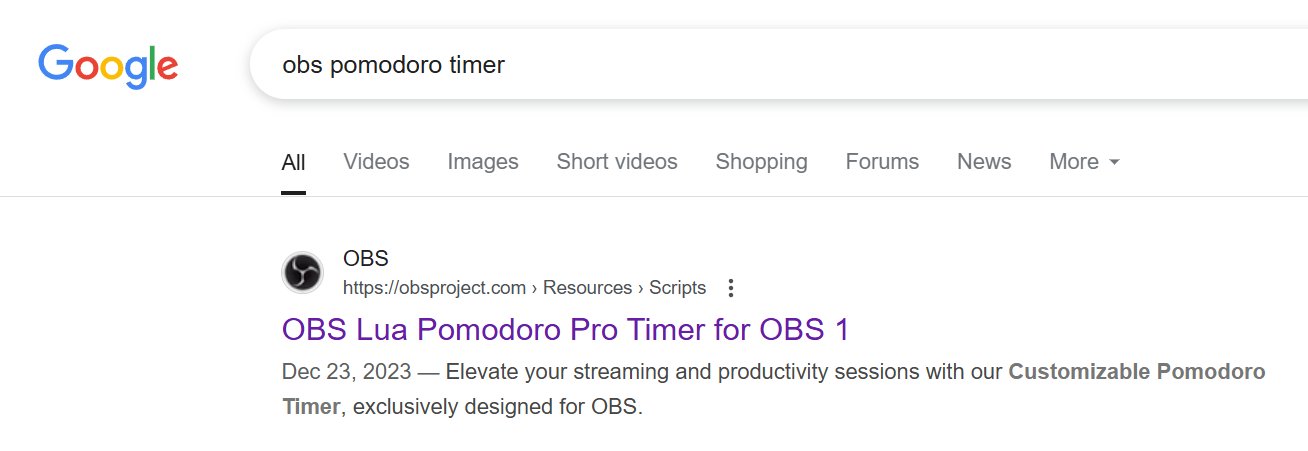The width and height of the screenshot is (1308, 451).
Task: Switch to the News tab
Action: point(984,162)
